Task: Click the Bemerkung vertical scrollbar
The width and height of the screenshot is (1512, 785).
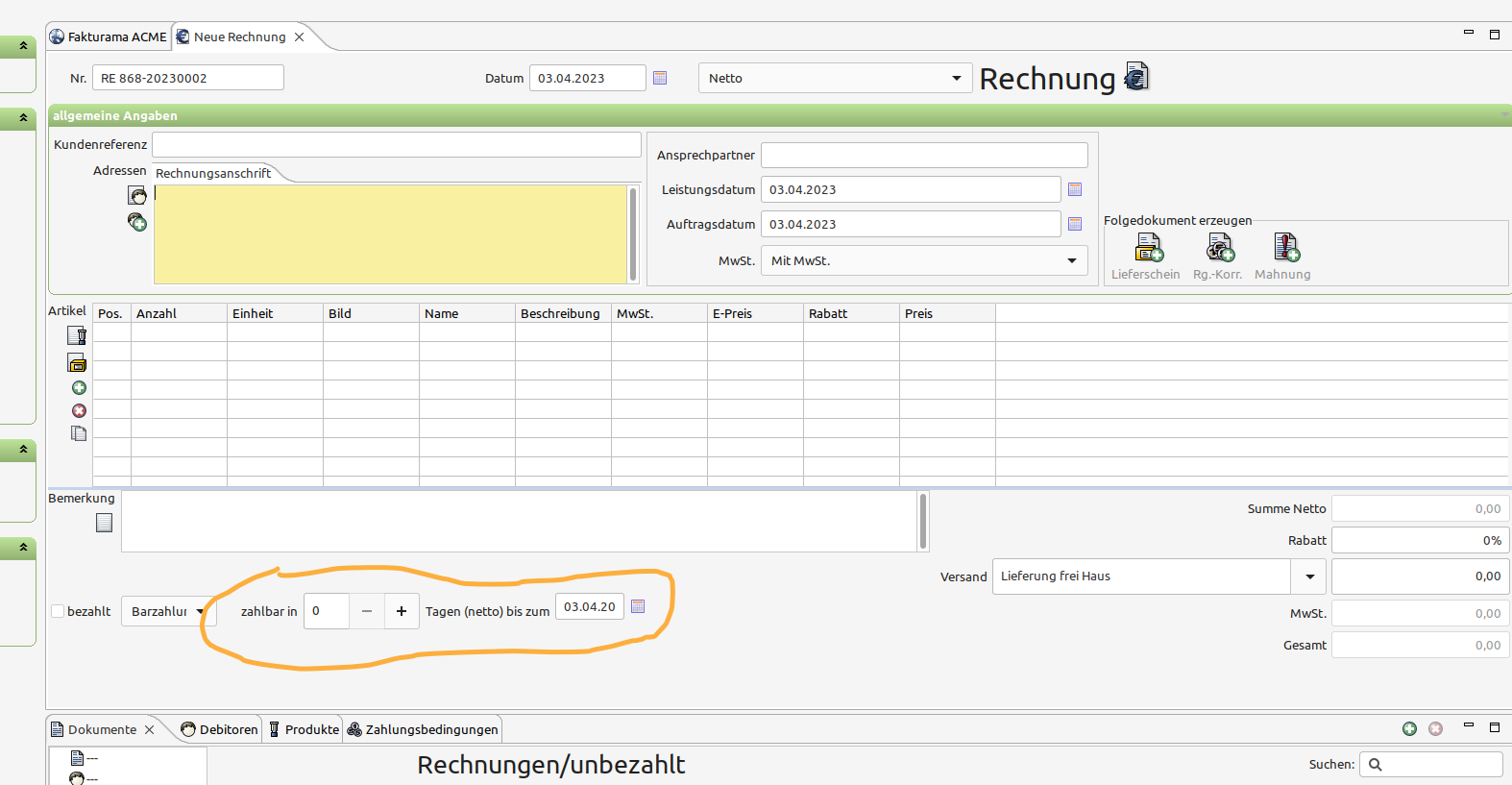Action: (x=923, y=522)
